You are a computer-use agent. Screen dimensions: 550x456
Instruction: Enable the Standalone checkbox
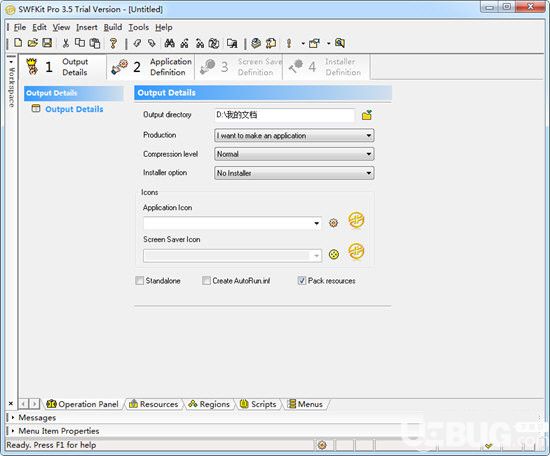pyautogui.click(x=140, y=281)
